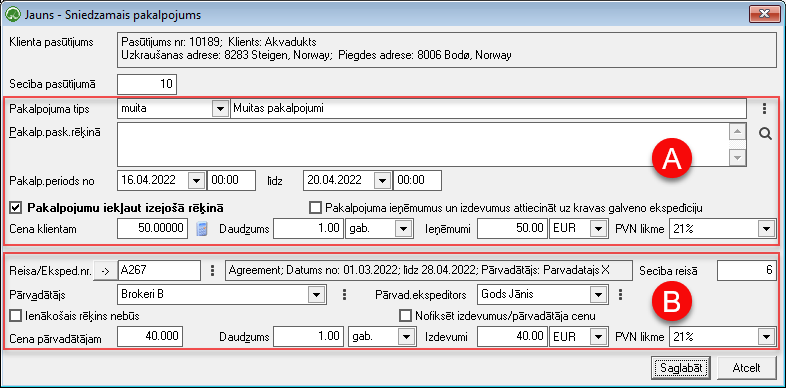Click the text area scrollbar up arrow
The width and height of the screenshot is (786, 388).
[x=737, y=132]
